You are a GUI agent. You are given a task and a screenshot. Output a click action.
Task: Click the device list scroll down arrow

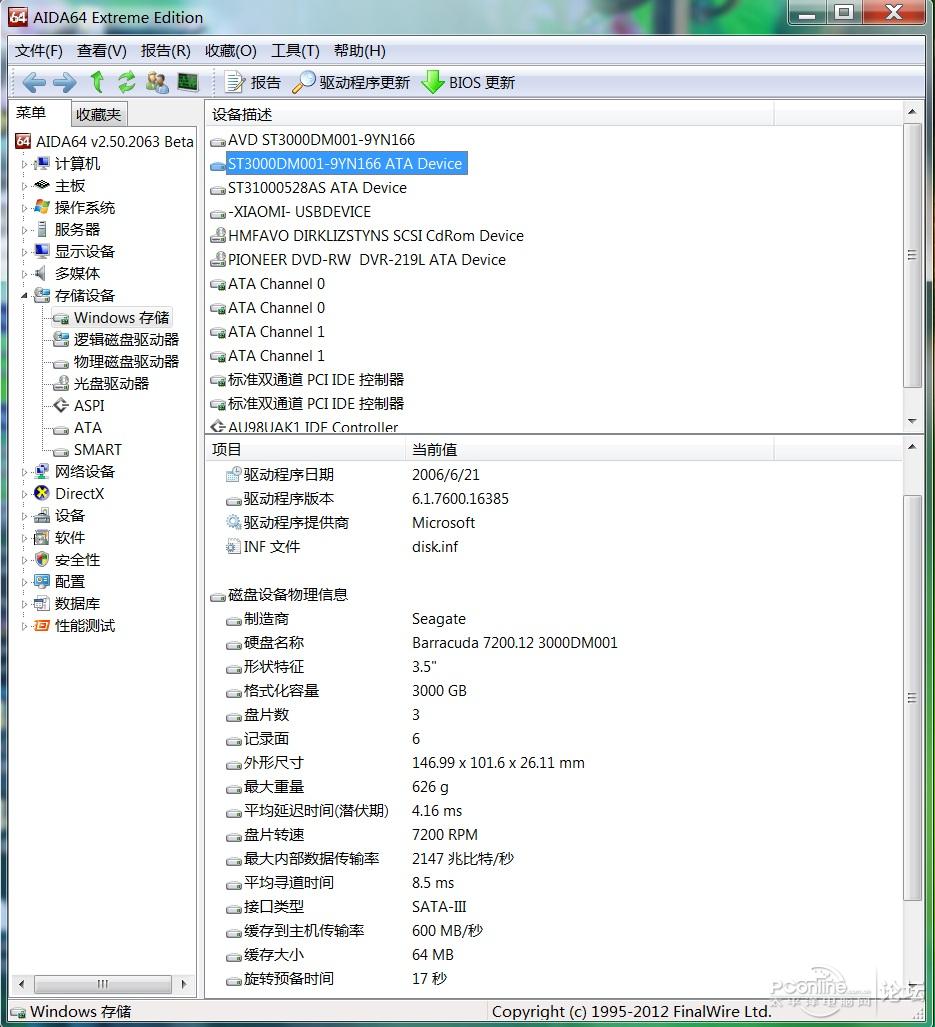coord(912,421)
